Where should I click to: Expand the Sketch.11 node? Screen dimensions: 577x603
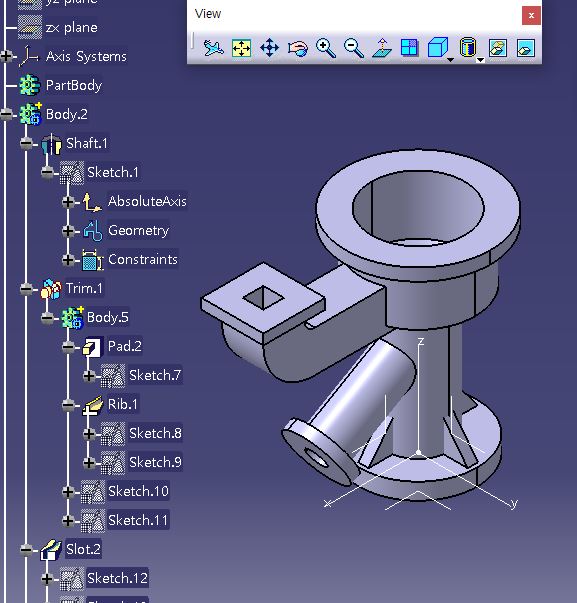click(68, 521)
